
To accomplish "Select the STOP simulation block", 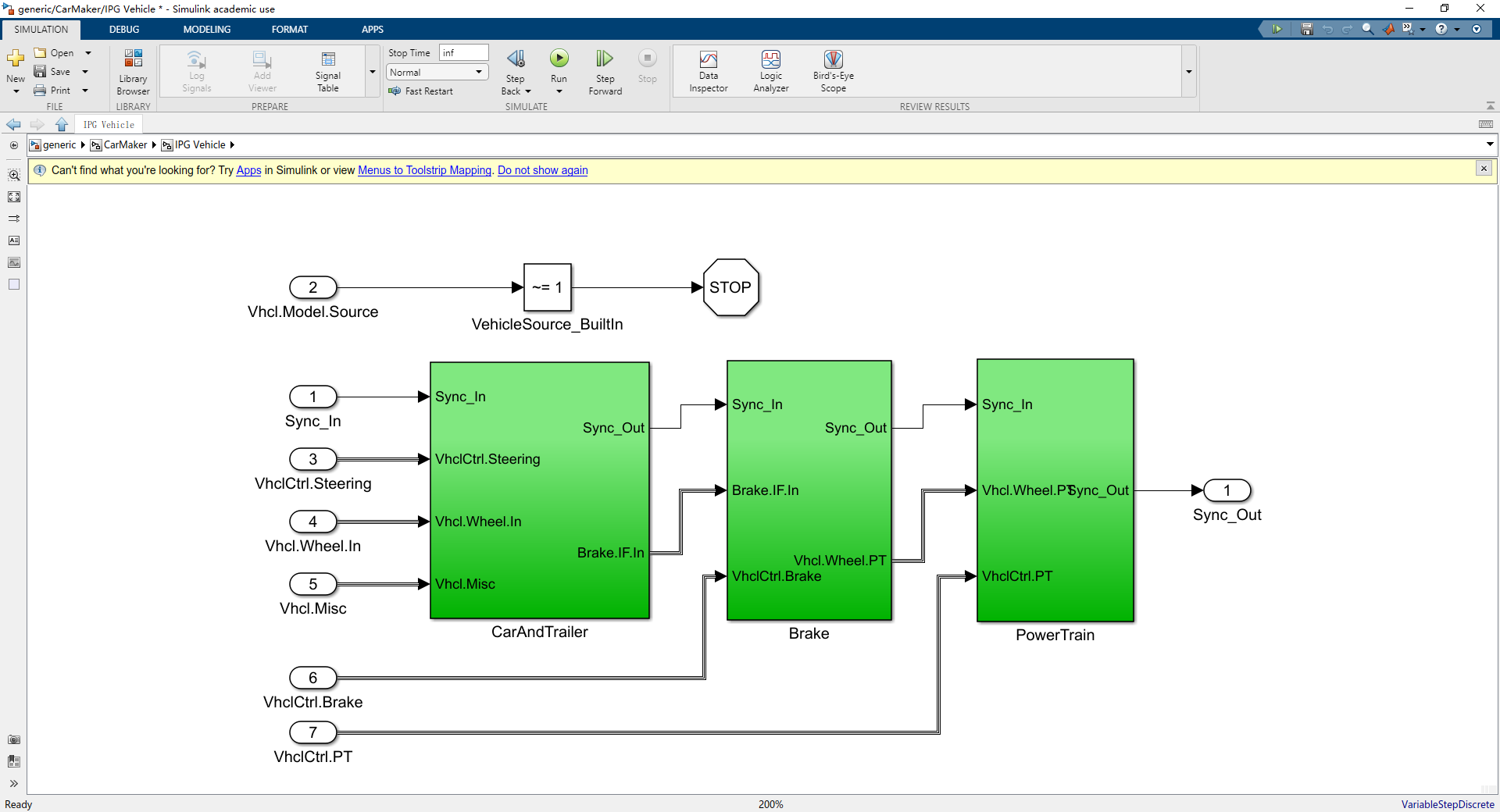I will (730, 287).
